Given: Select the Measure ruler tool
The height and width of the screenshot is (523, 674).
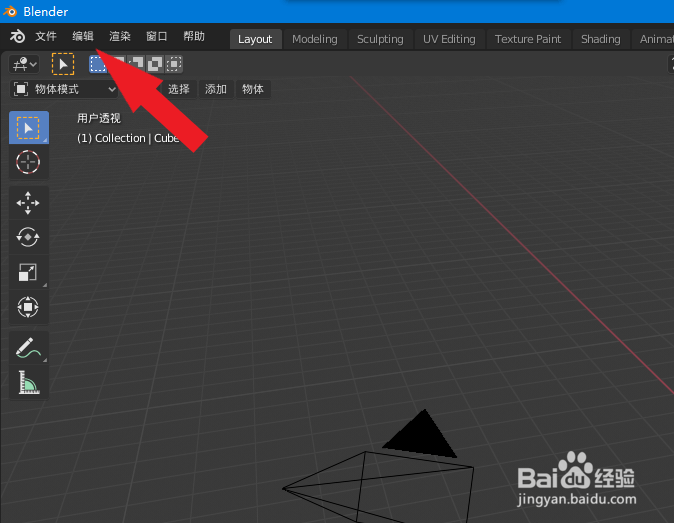Looking at the screenshot, I should (x=29, y=382).
